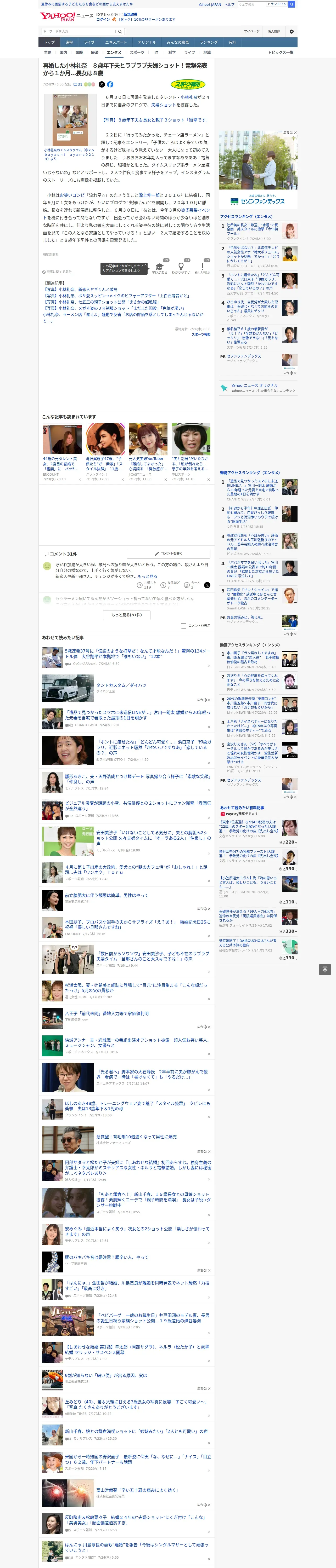Open the スポーツ報知 source link below article

(201, 334)
